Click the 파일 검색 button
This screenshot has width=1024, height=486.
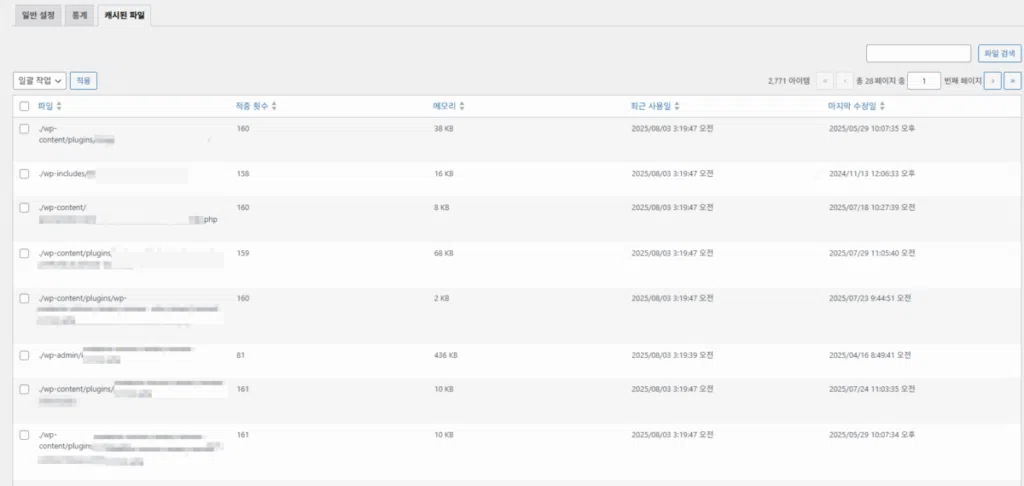(x=999, y=54)
